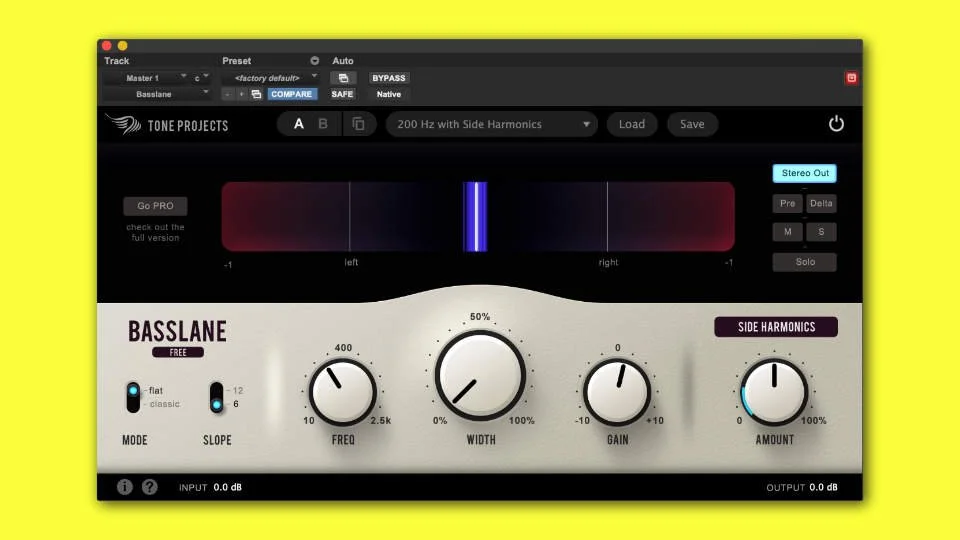Click the Auto header label
The height and width of the screenshot is (540, 960).
(x=343, y=61)
